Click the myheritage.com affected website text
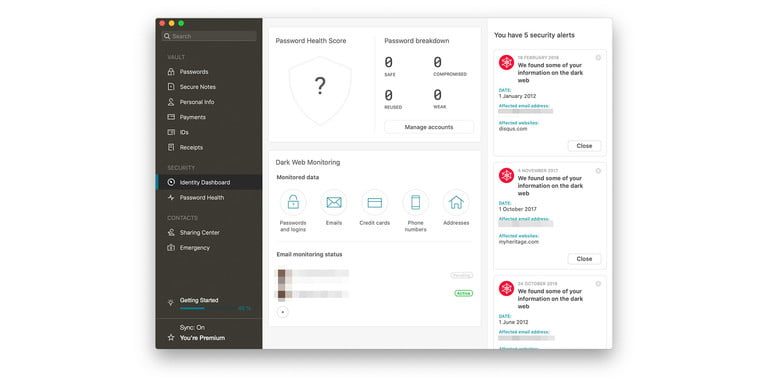The image size is (768, 384). [518, 242]
